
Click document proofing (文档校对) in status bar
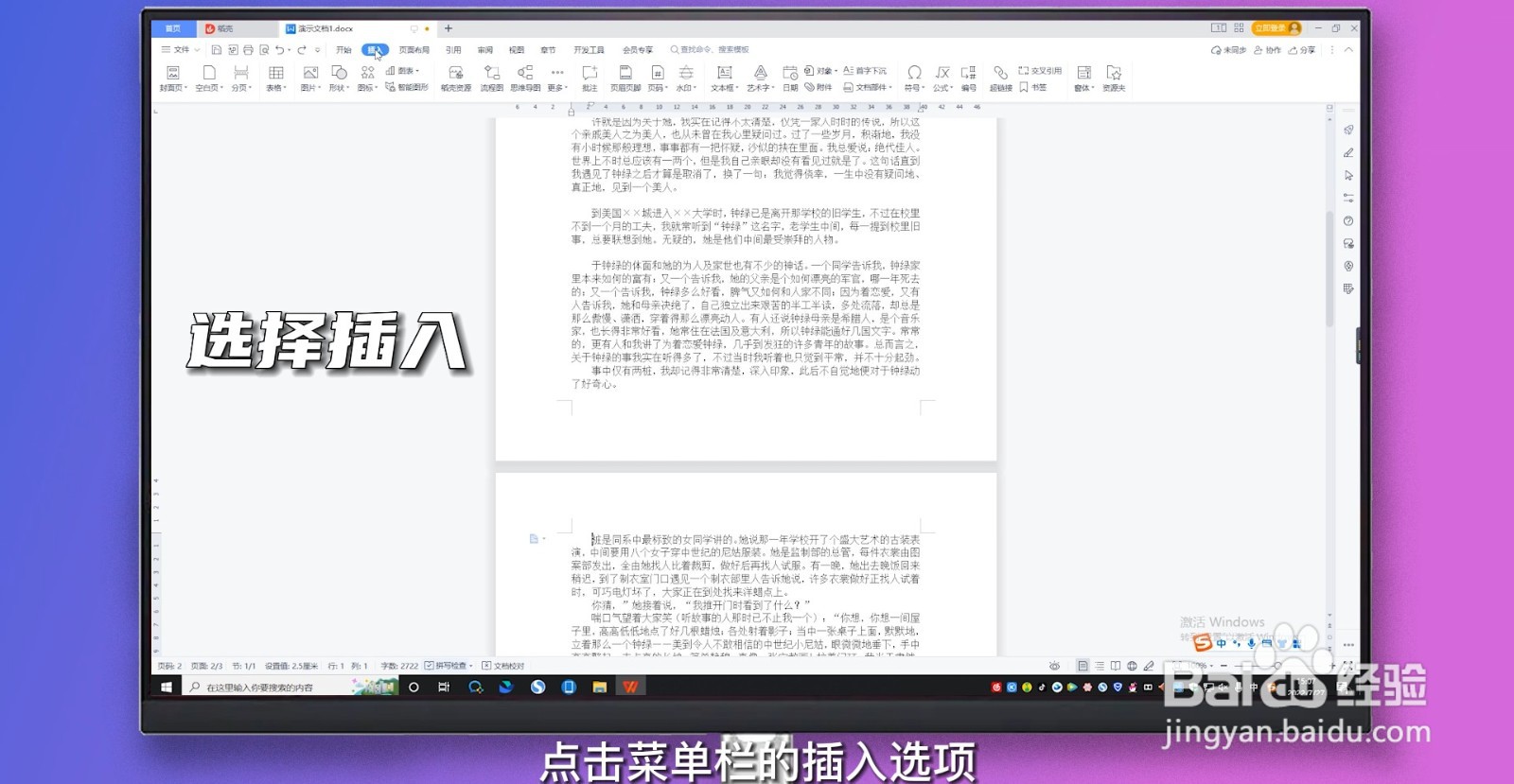tap(503, 666)
